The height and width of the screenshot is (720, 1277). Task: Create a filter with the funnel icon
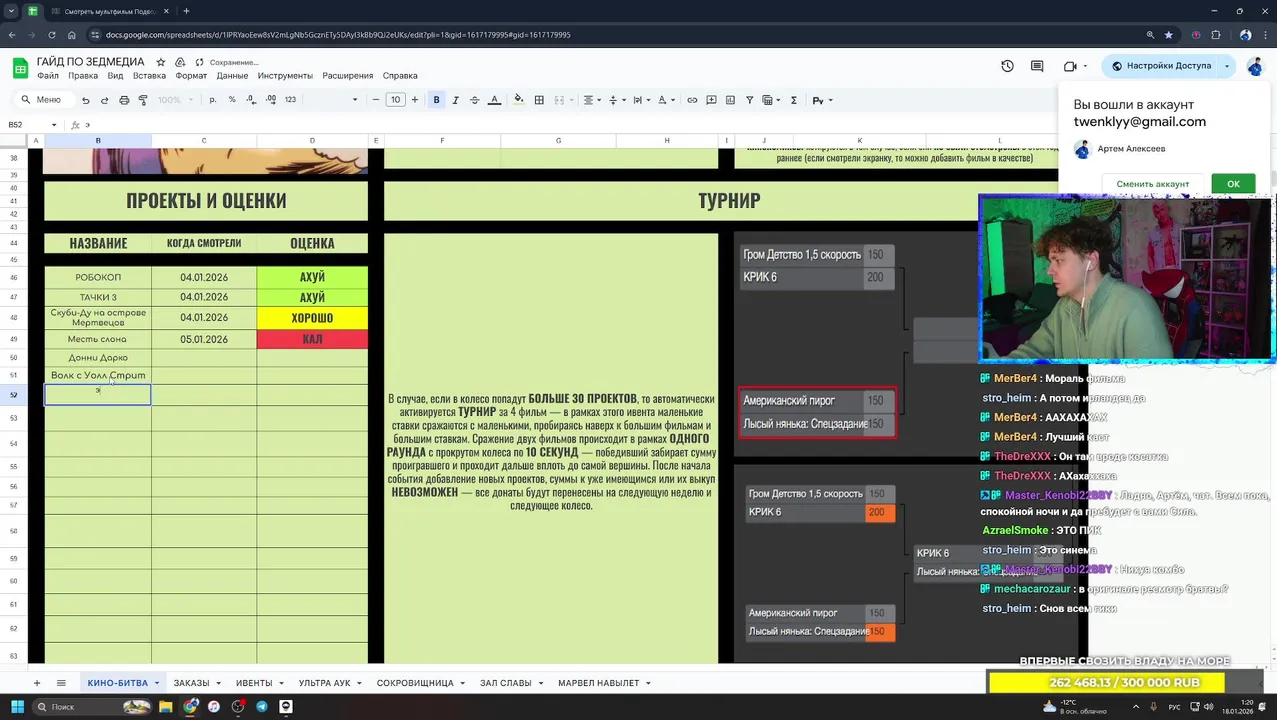(x=749, y=100)
